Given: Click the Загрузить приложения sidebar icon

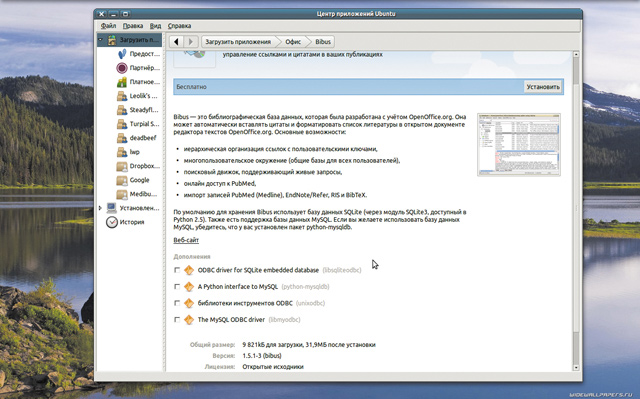Looking at the screenshot, I should pos(112,40).
